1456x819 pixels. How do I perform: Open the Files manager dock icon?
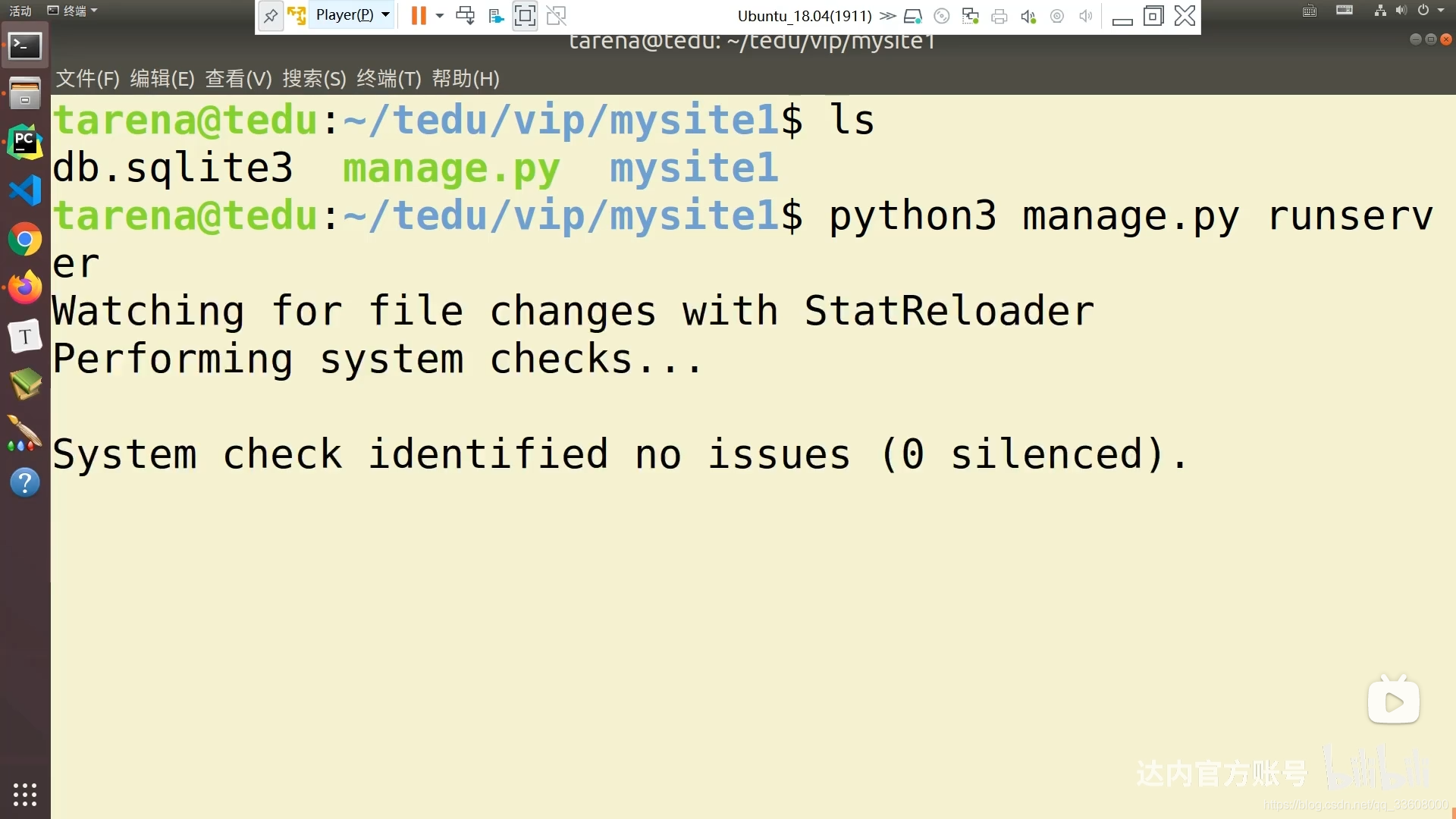click(x=25, y=94)
